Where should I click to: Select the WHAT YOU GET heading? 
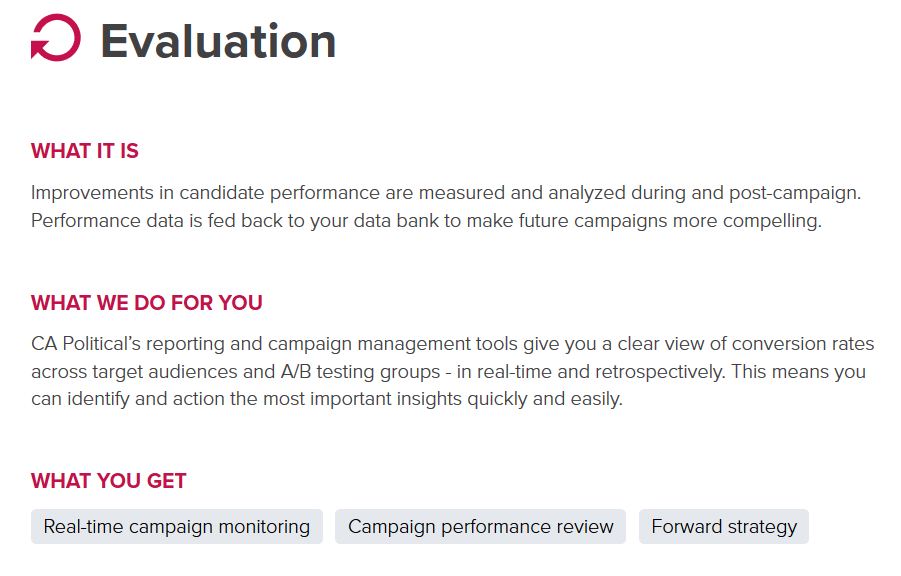pyautogui.click(x=109, y=481)
